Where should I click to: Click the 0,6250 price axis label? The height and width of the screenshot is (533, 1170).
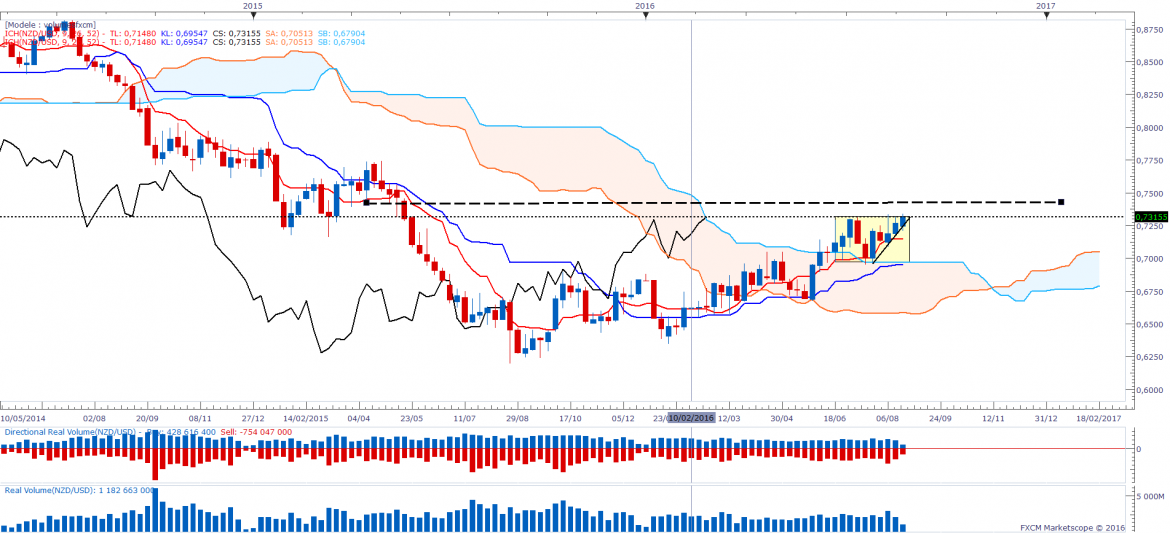pos(1150,358)
